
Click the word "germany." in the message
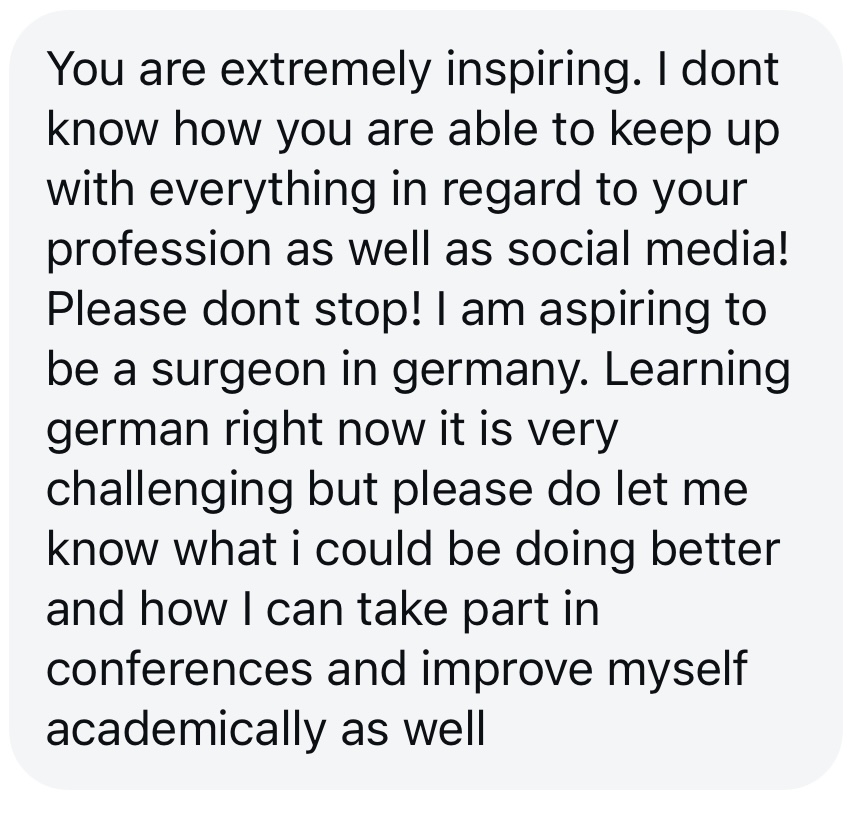pos(491,371)
